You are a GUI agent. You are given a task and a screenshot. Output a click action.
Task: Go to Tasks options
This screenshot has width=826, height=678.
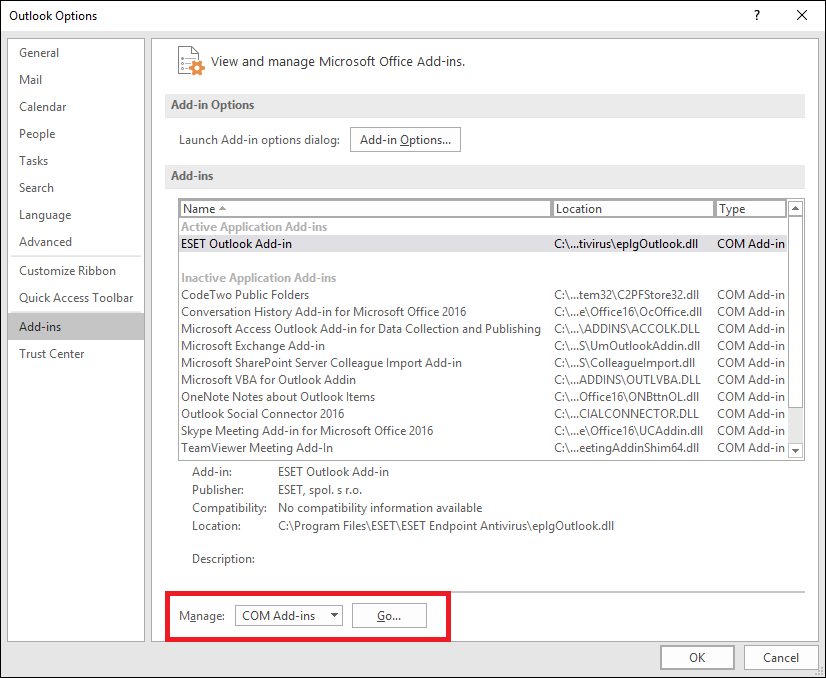[x=76, y=161]
